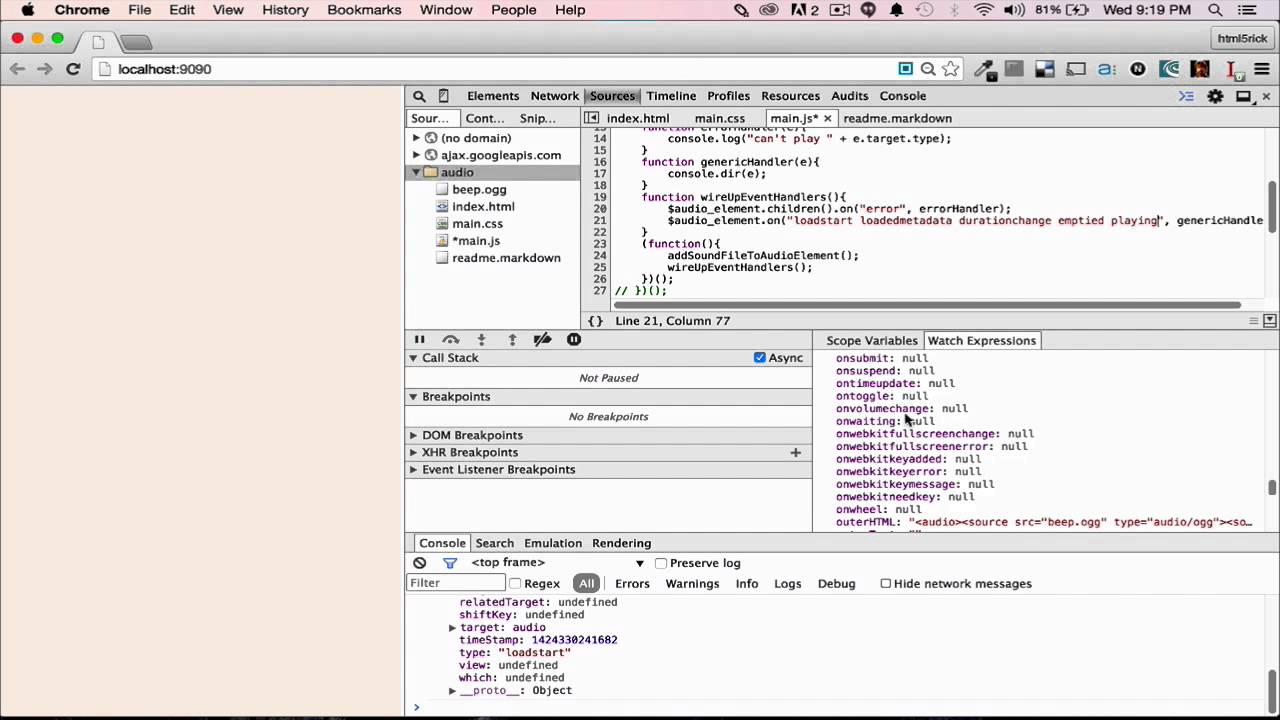
Task: Filter console by Warnings
Action: pyautogui.click(x=692, y=584)
